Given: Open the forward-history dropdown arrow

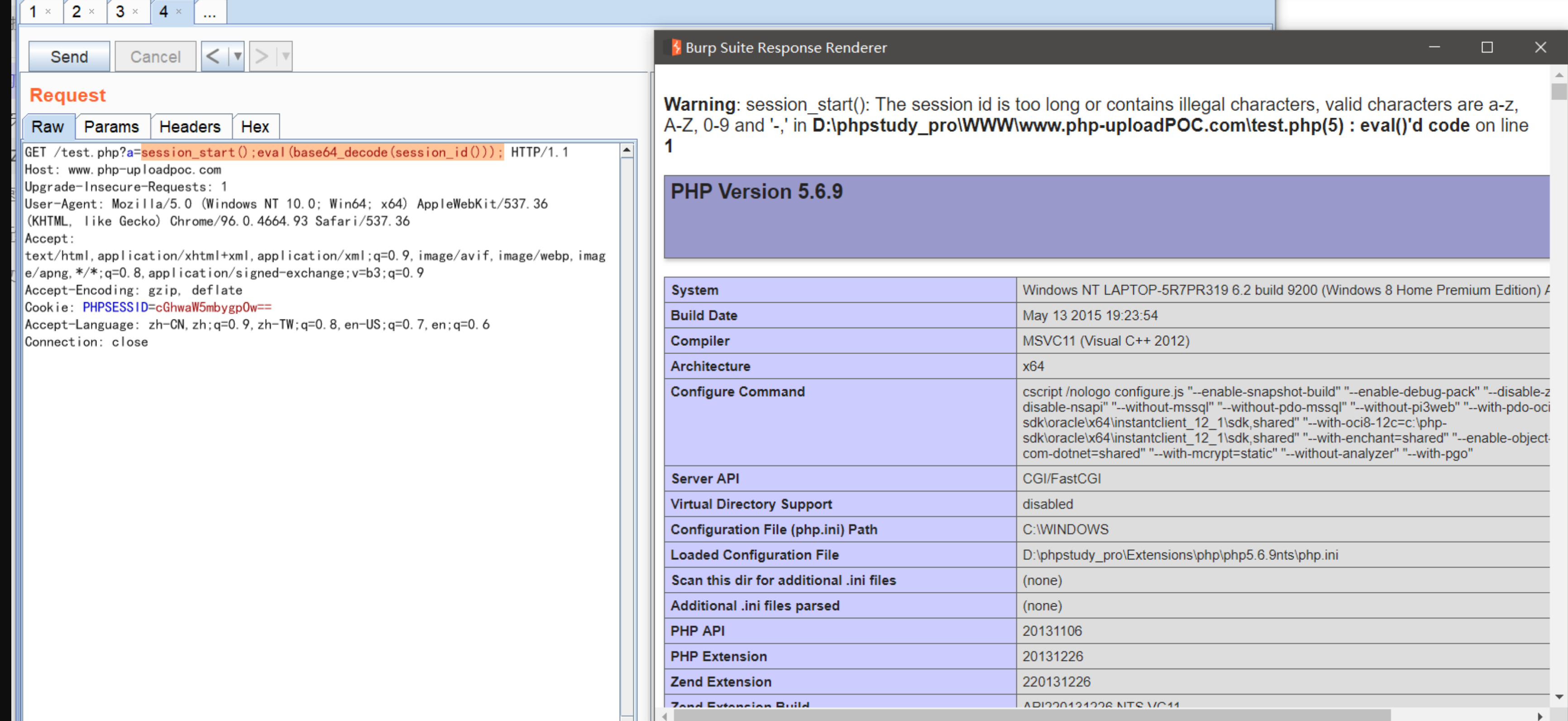Looking at the screenshot, I should (285, 57).
